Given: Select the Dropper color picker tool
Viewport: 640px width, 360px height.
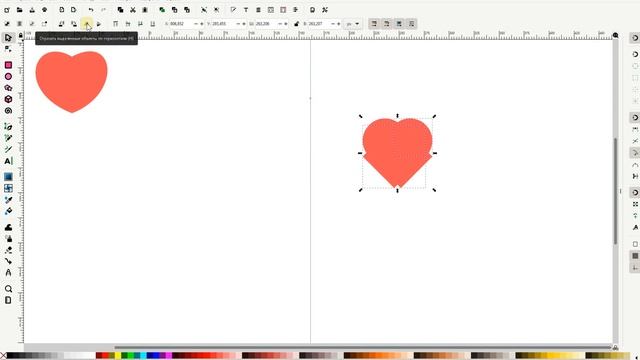Looking at the screenshot, I should pos(8,200).
